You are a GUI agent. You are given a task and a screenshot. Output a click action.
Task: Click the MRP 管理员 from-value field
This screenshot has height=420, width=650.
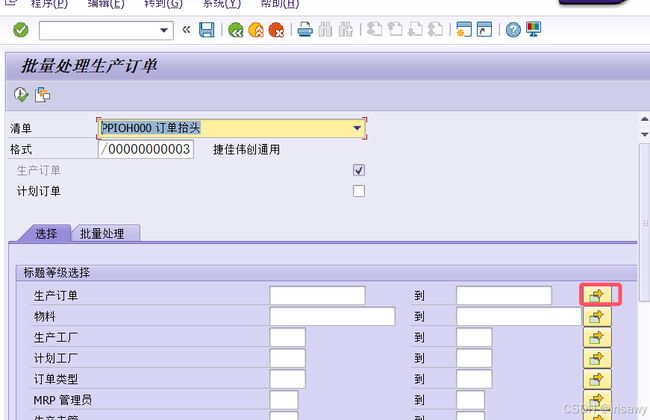[284, 400]
